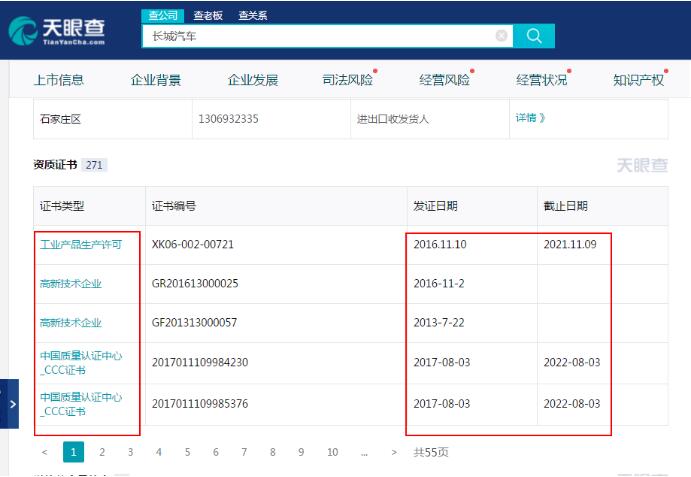The image size is (691, 477).
Task: Click the 共55页 total pages text
Action: click(431, 452)
